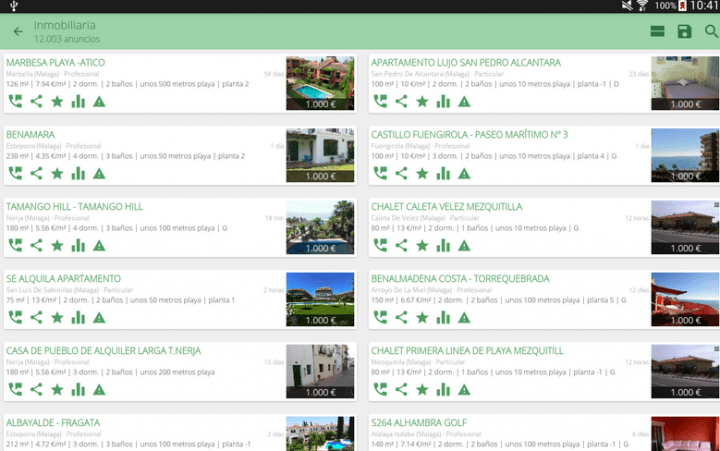Viewport: 720px width, 451px height.
Task: Open APARTAMENTO LUJO SAN PEDRO ALCANTARA title
Action: 466,62
